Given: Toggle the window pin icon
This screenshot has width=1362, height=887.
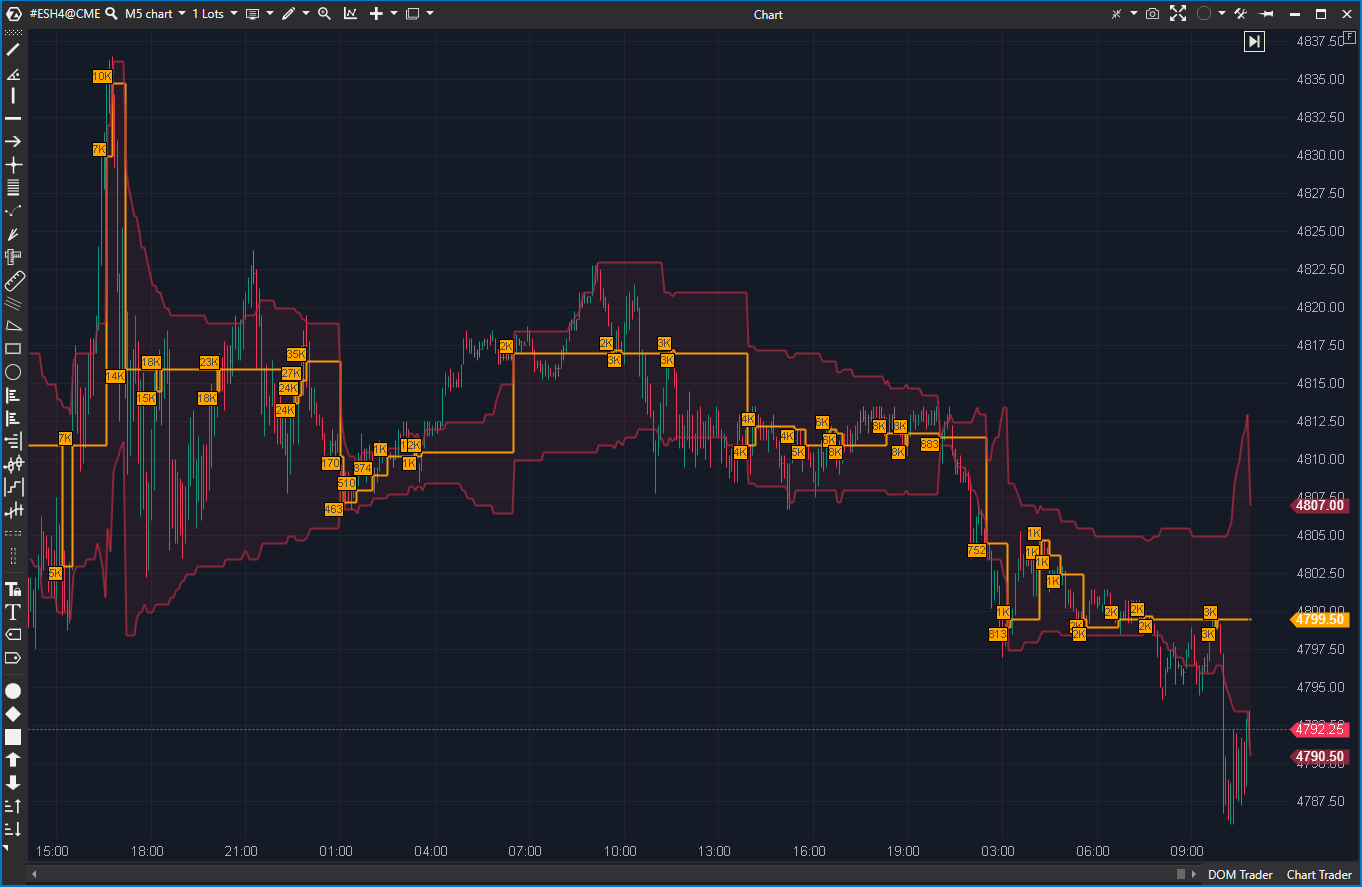Looking at the screenshot, I should tap(1266, 14).
